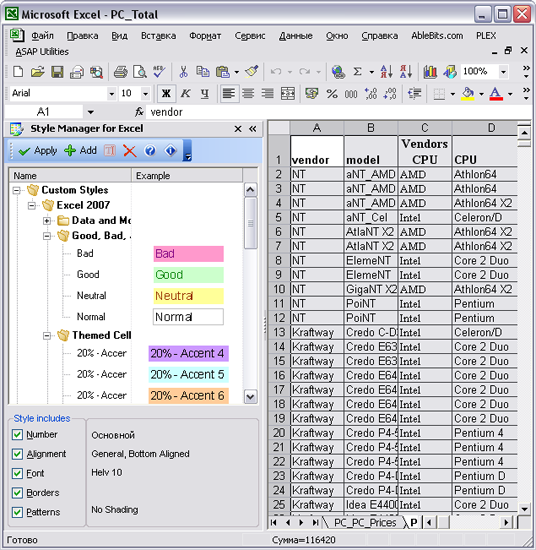Uncheck the Number checkbox
The height and width of the screenshot is (550, 536).
(17, 435)
